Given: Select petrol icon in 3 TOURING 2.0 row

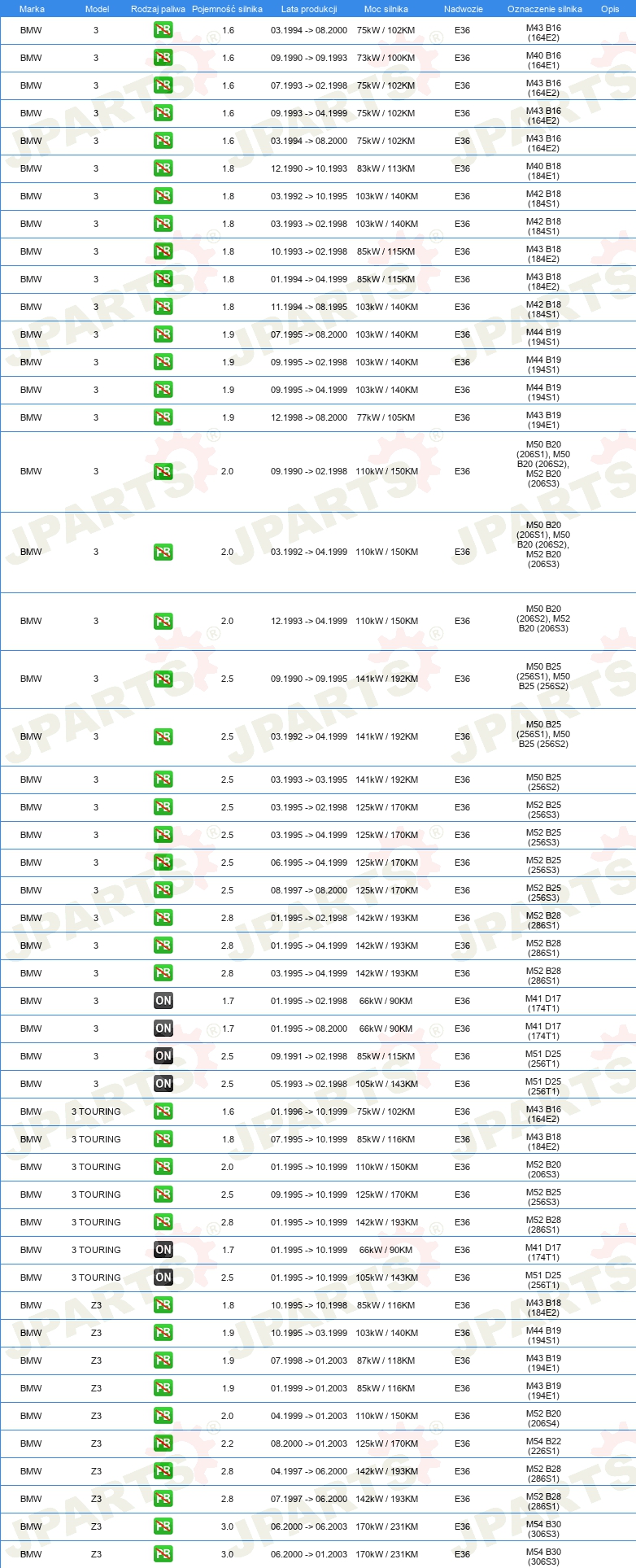Looking at the screenshot, I should [163, 1167].
